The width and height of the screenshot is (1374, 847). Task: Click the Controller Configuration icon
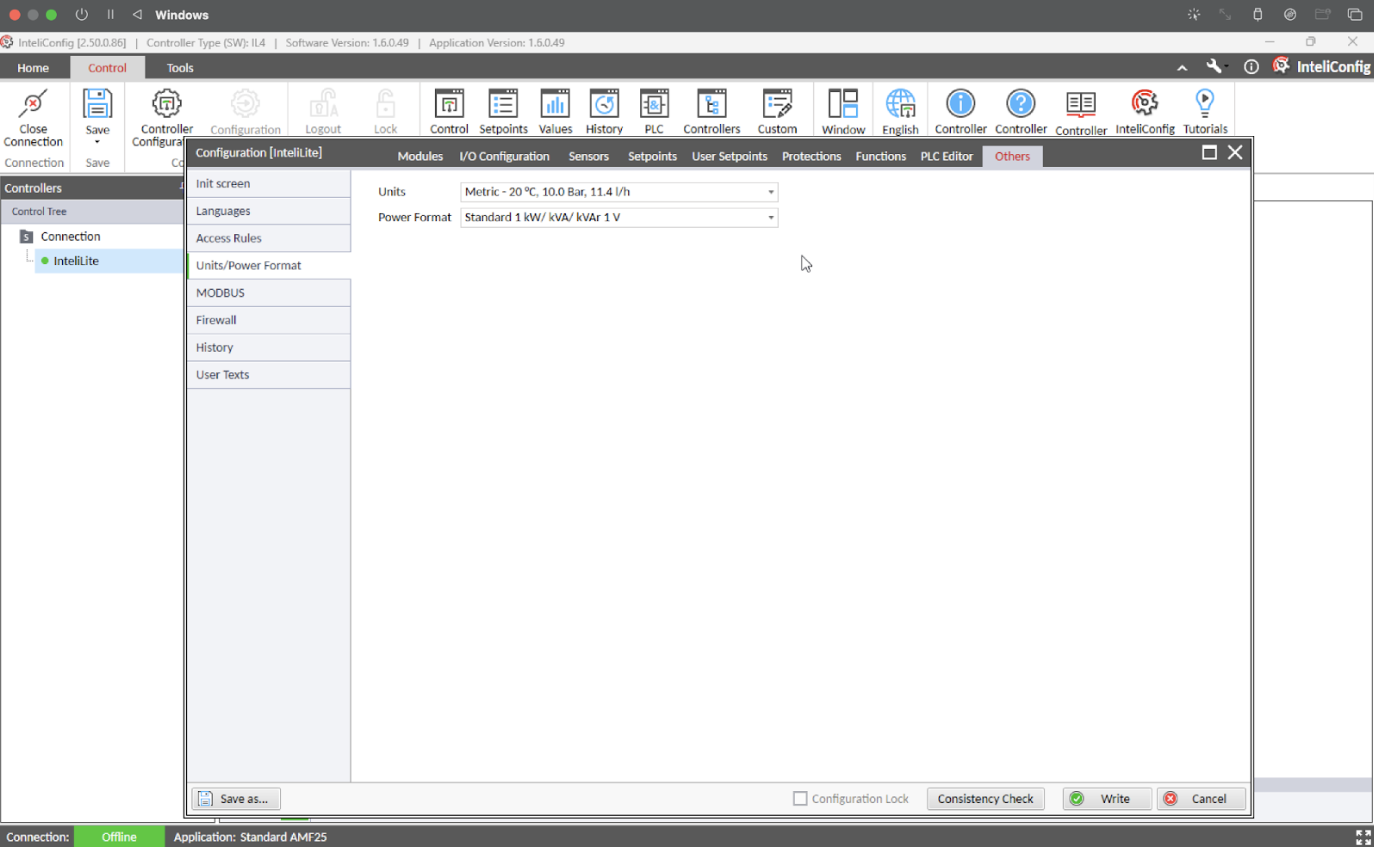(166, 104)
